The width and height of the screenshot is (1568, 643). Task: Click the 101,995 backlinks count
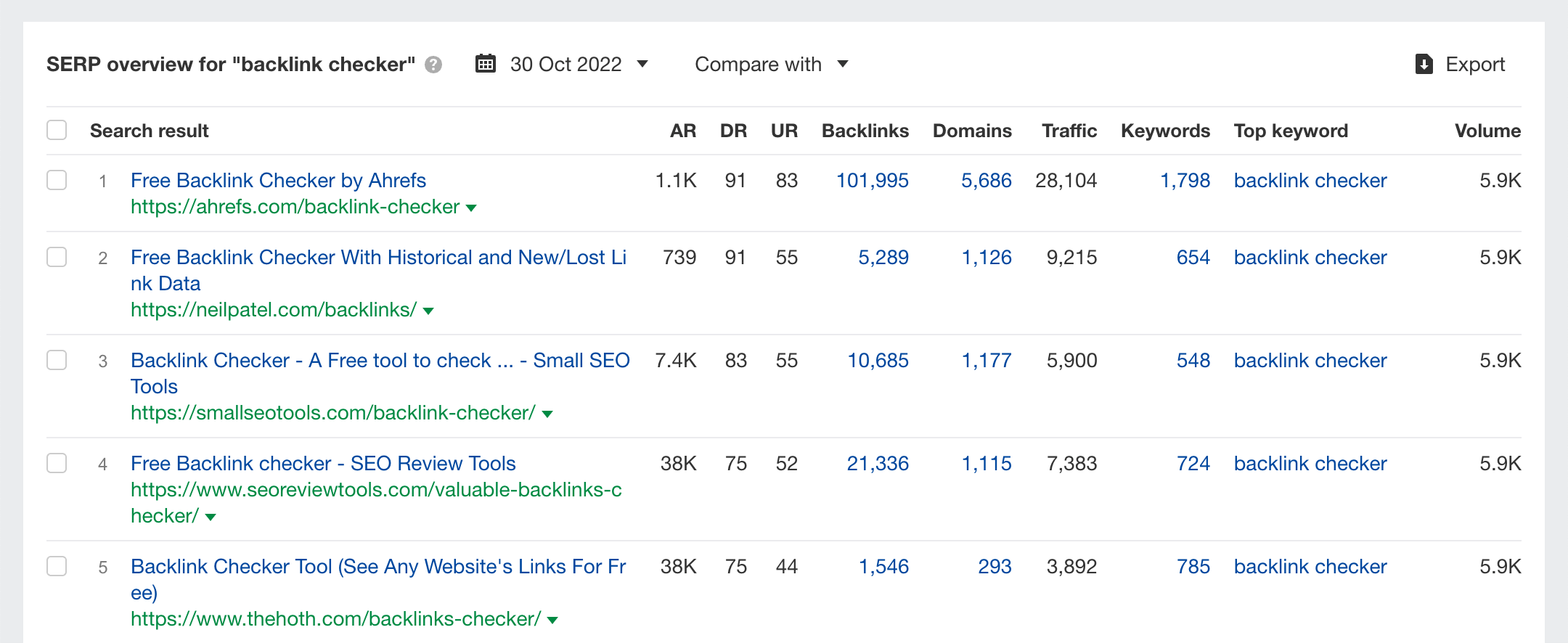(872, 180)
